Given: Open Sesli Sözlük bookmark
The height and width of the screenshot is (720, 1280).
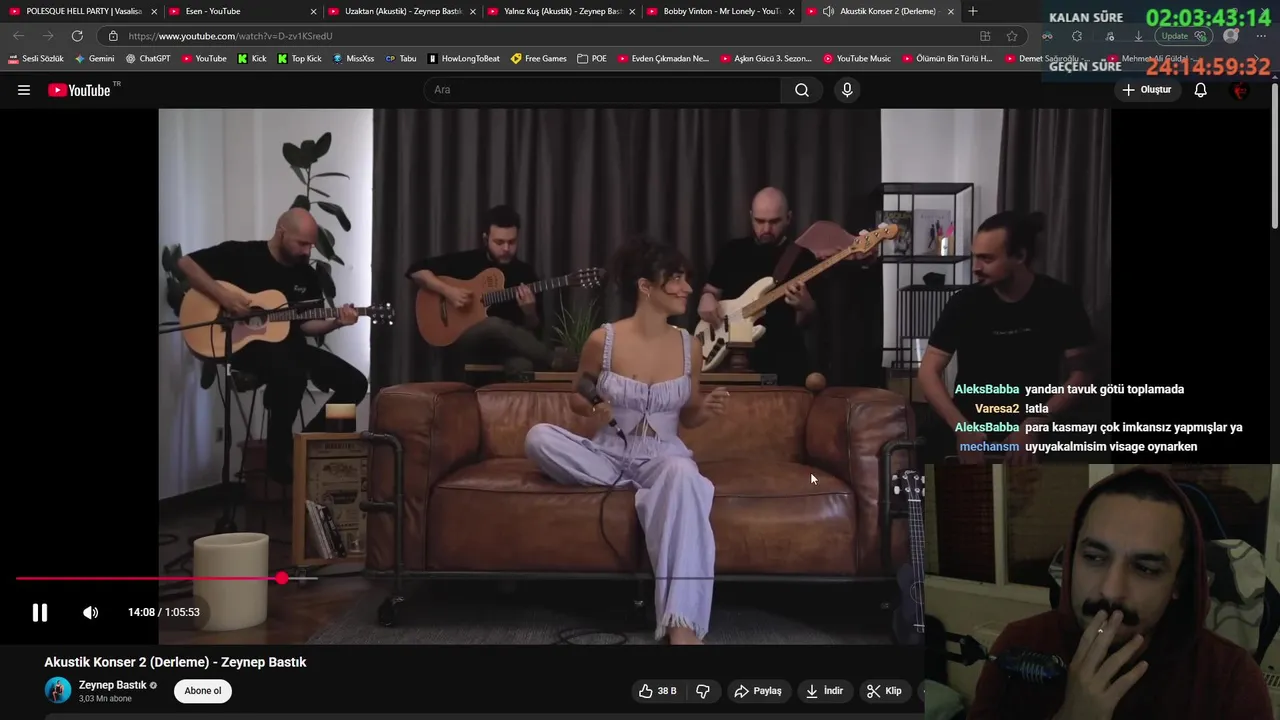Looking at the screenshot, I should coord(36,59).
